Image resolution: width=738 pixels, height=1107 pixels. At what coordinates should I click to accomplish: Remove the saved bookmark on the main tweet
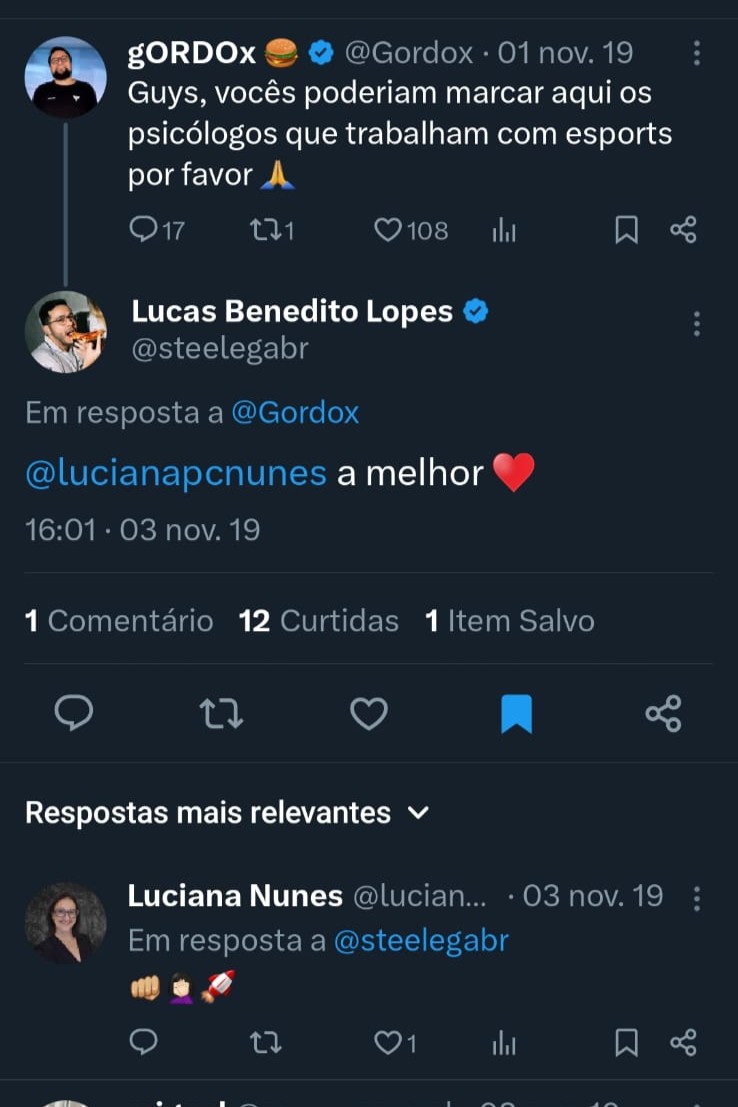(x=516, y=714)
